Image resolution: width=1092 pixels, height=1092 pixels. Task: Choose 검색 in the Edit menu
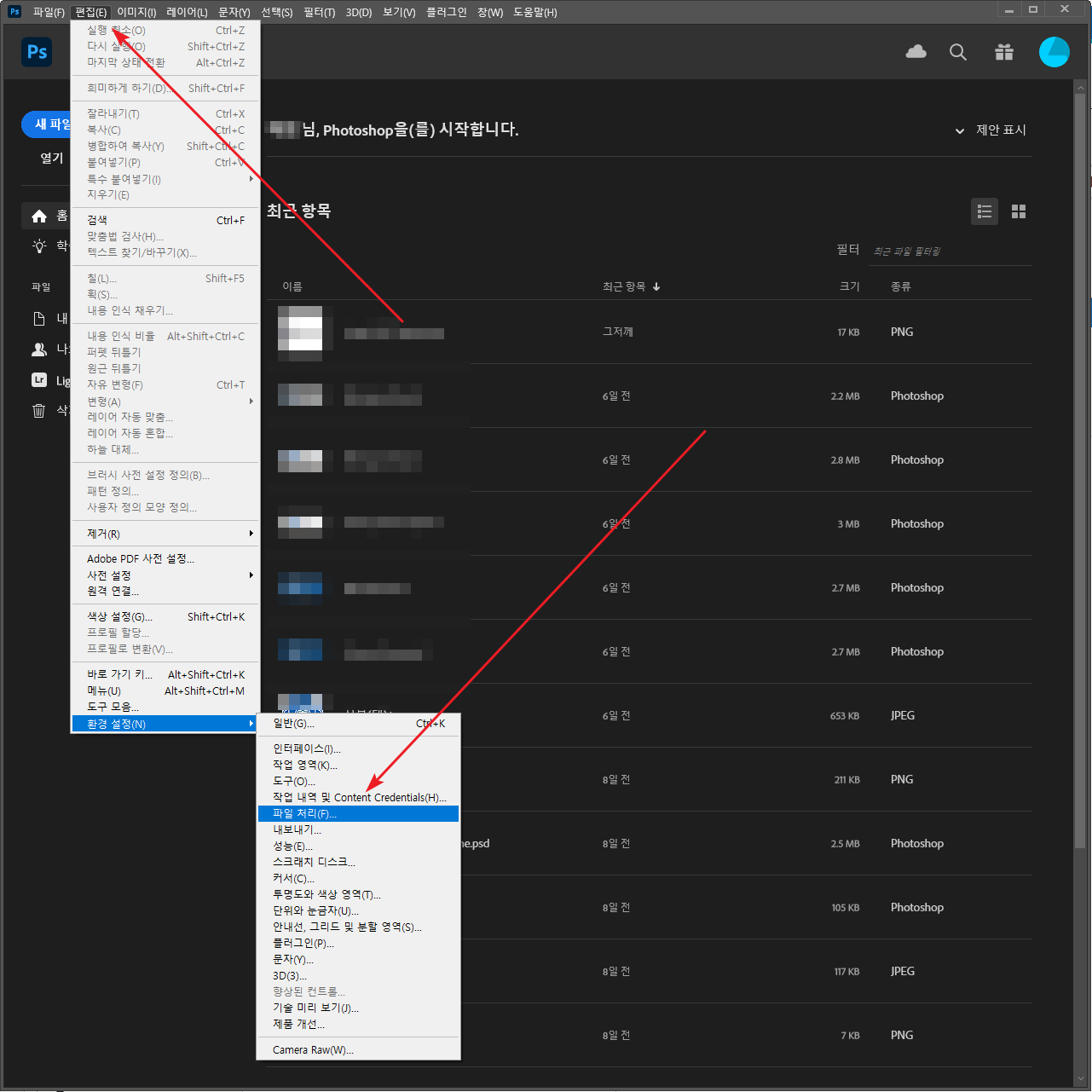[x=165, y=221]
